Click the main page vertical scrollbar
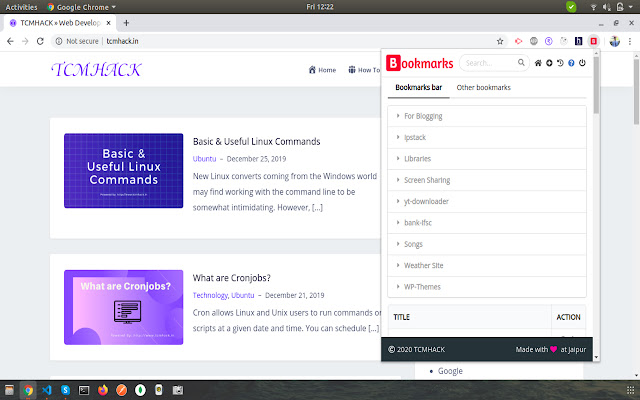The height and width of the screenshot is (400, 640). pos(636,92)
